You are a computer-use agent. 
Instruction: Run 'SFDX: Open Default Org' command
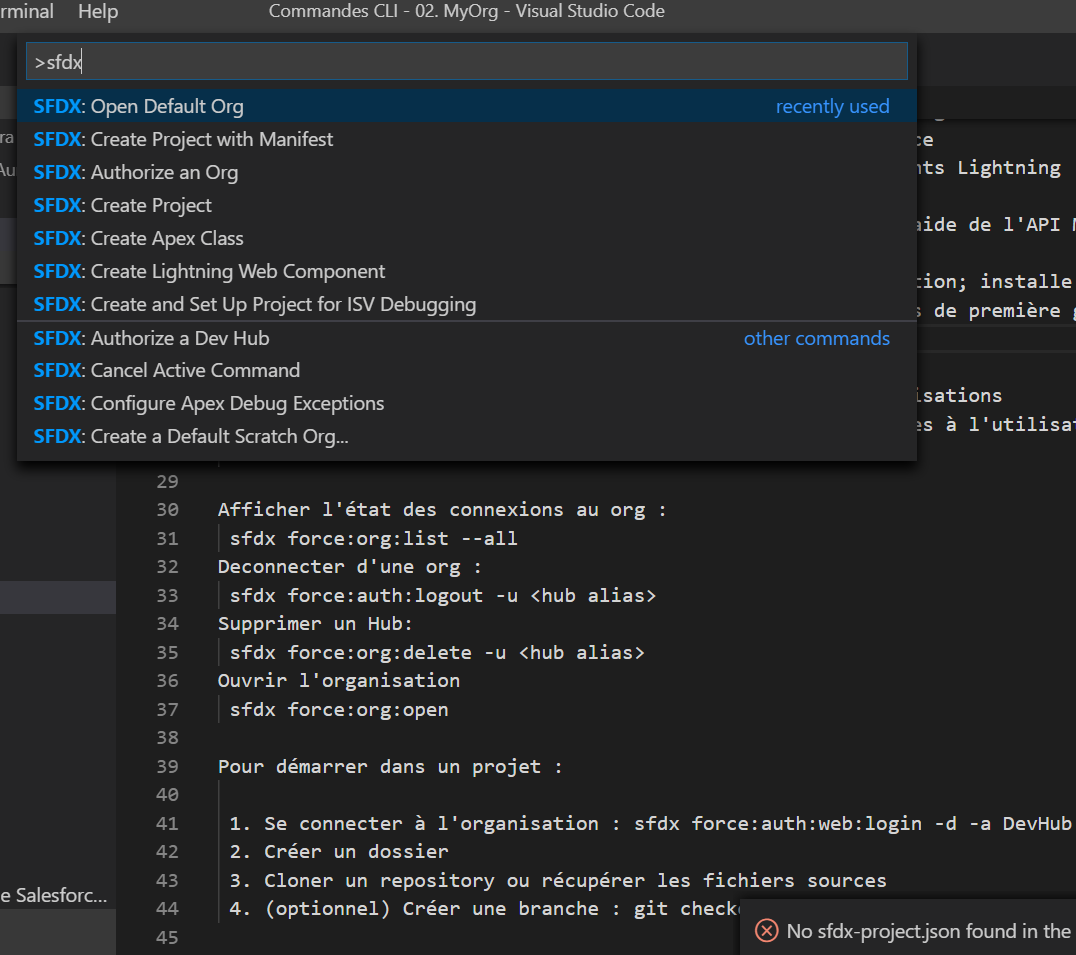tap(467, 106)
